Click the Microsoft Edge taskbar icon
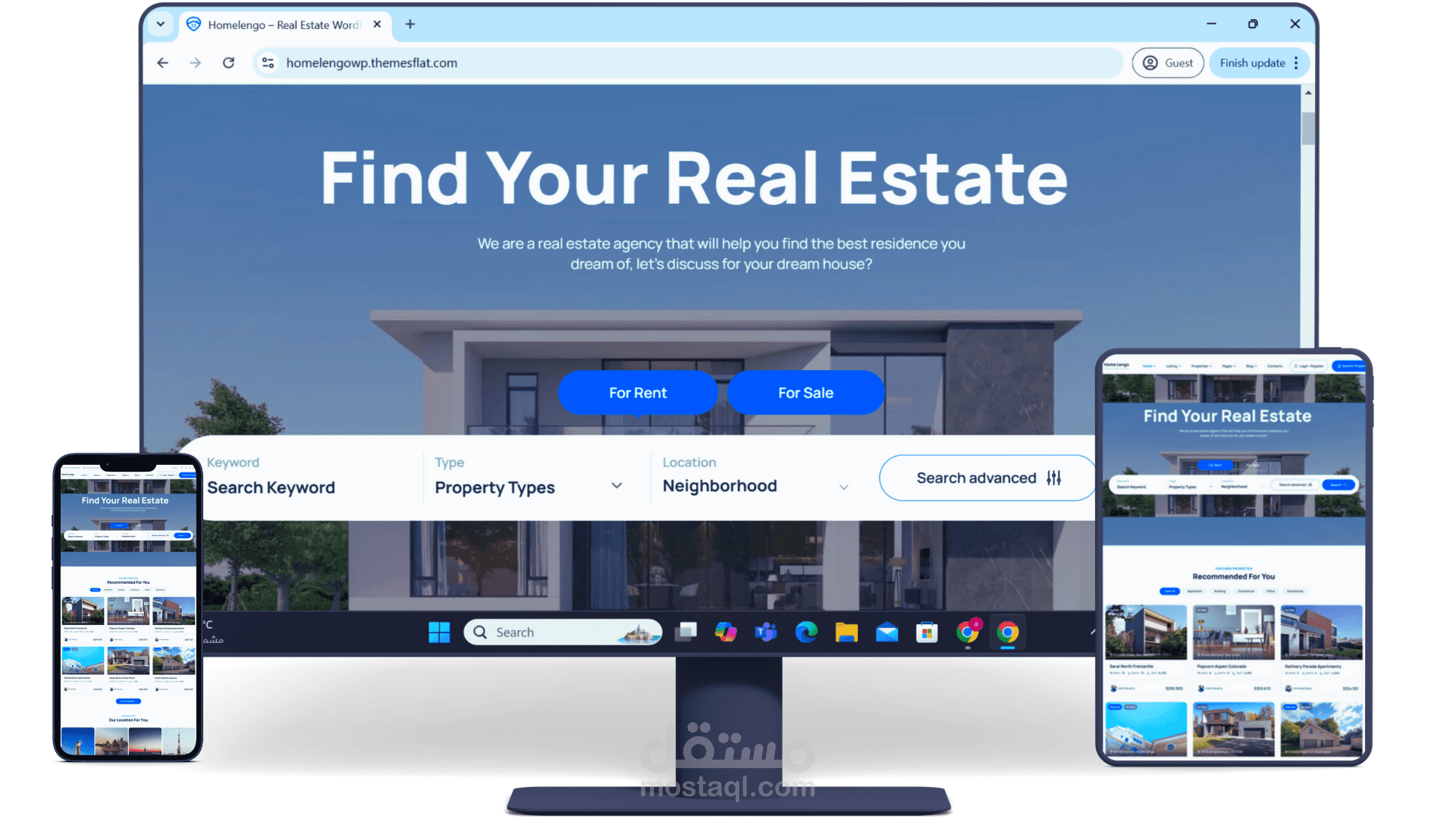1456x819 pixels. tap(808, 632)
